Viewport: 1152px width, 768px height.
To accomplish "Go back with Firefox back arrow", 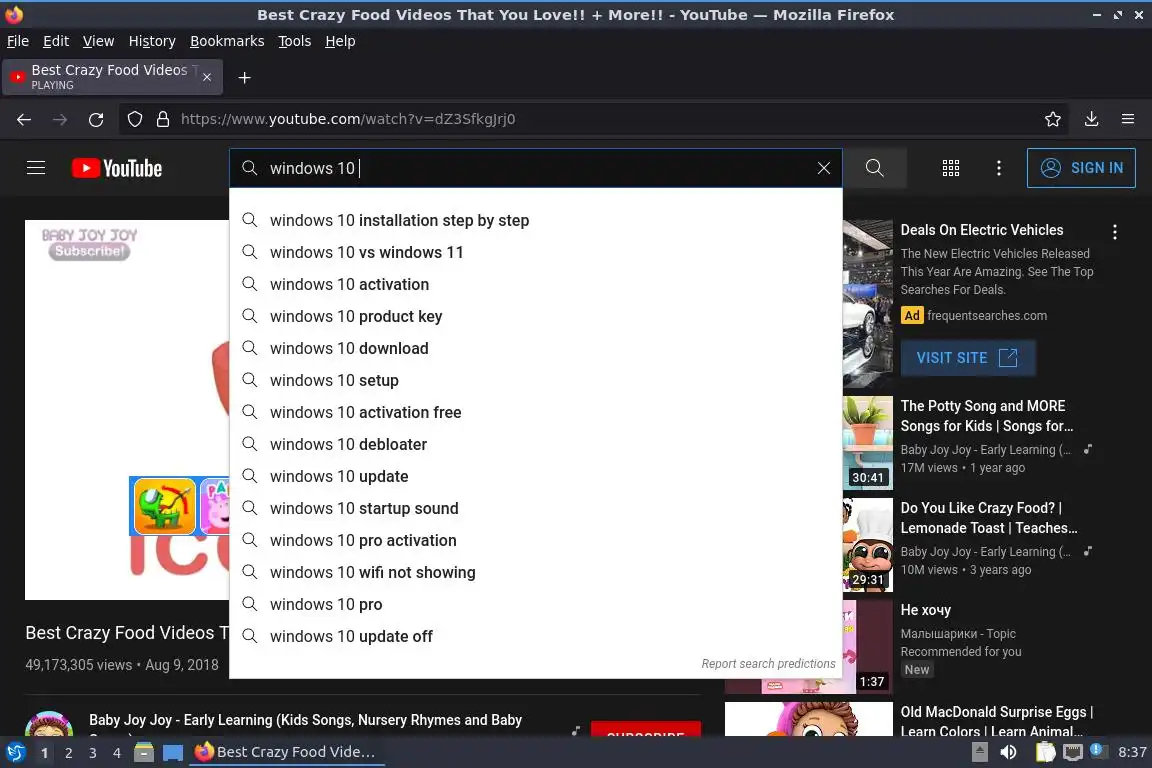I will point(24,119).
